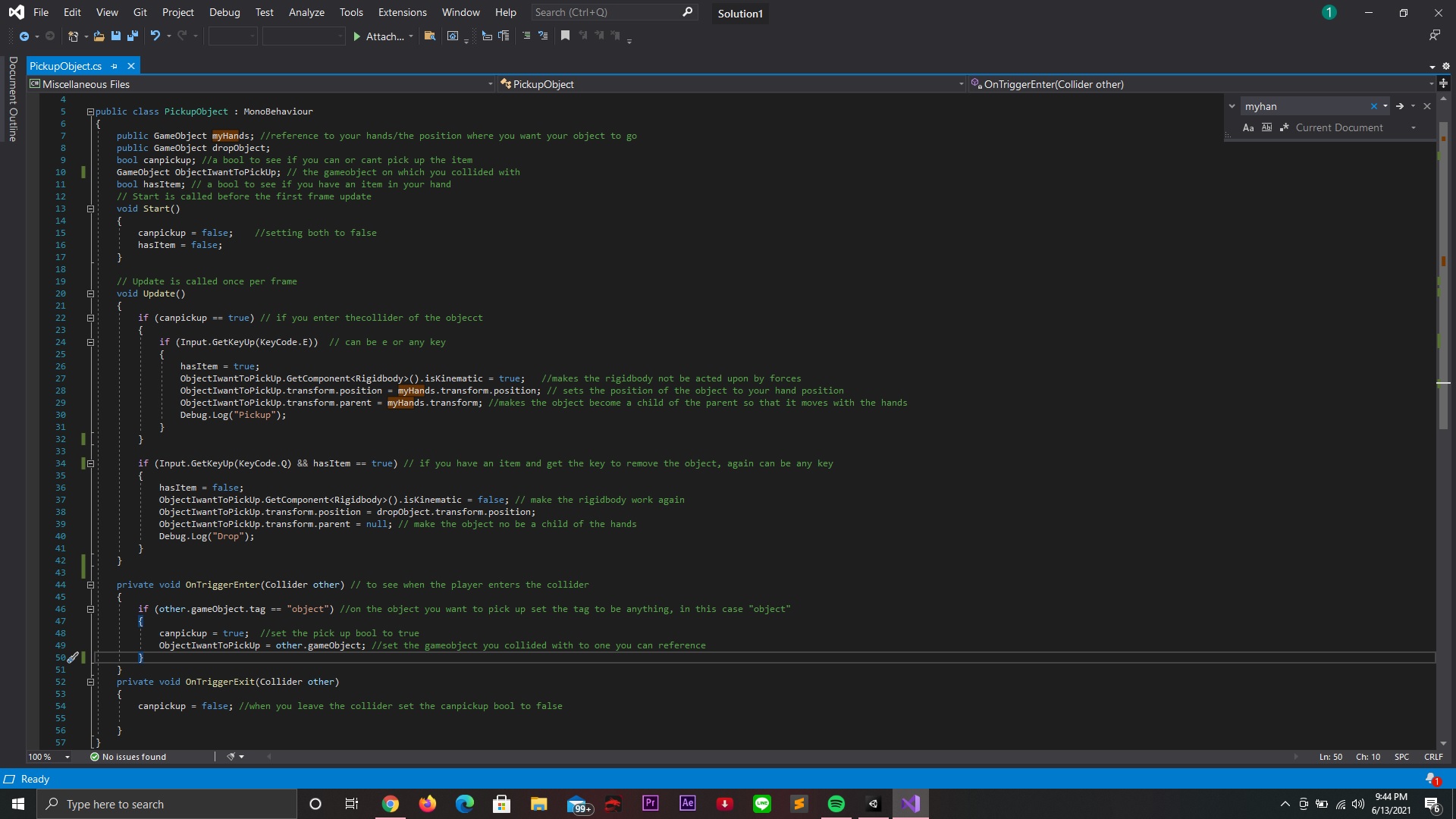Viewport: 1456px width, 819px height.
Task: Click the Solution1 title label
Action: (x=740, y=13)
